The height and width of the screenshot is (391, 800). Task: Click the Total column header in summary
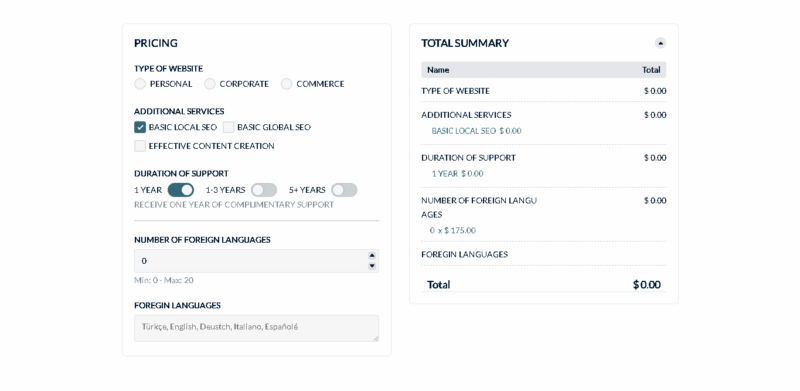pyautogui.click(x=651, y=70)
